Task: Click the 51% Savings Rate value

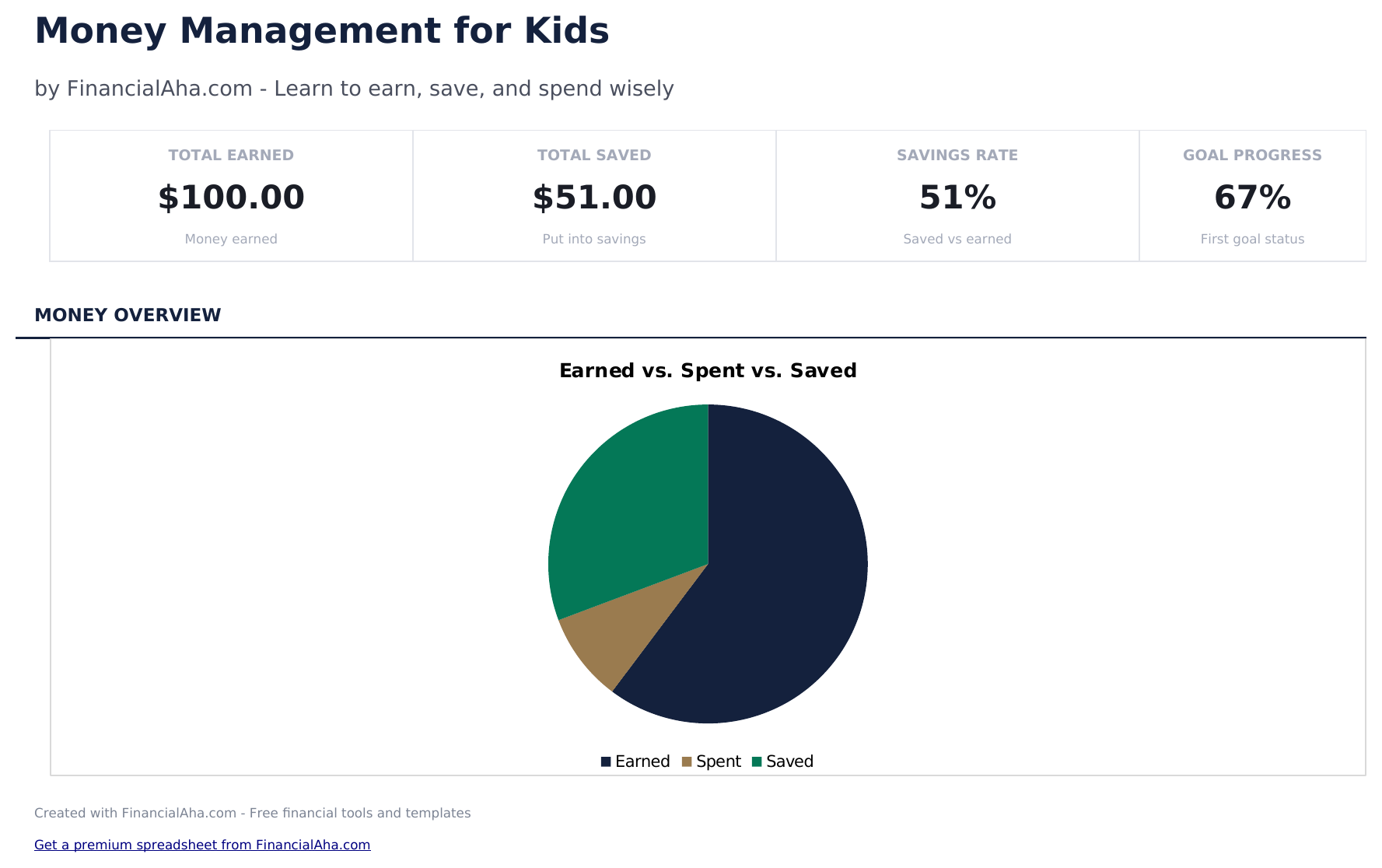Action: 957,198
